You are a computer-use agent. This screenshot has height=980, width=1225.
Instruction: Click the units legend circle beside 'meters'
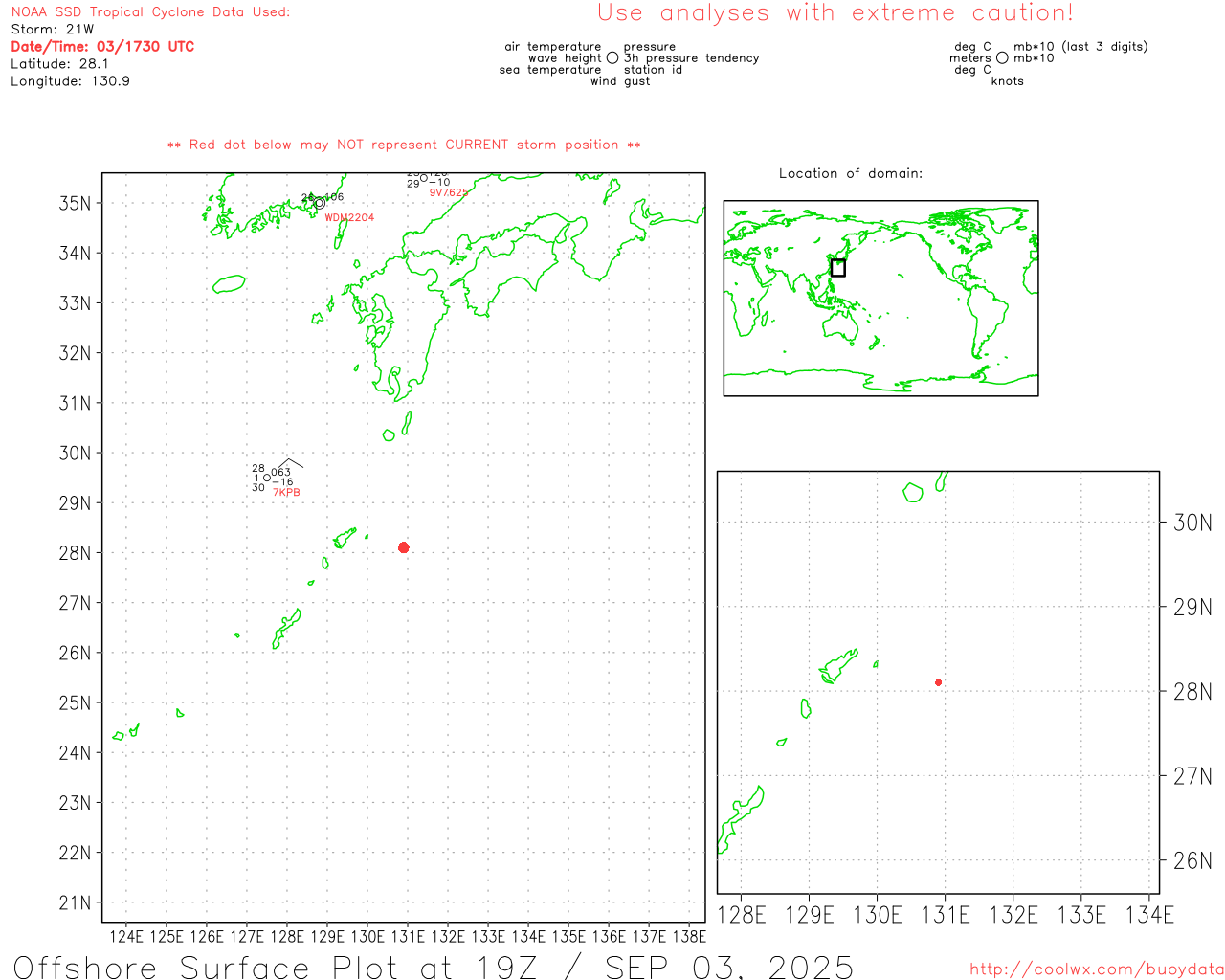coord(1002,58)
